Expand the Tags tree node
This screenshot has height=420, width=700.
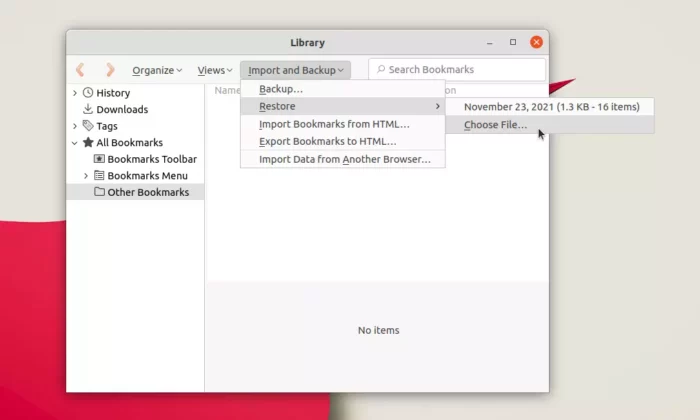(x=75, y=126)
